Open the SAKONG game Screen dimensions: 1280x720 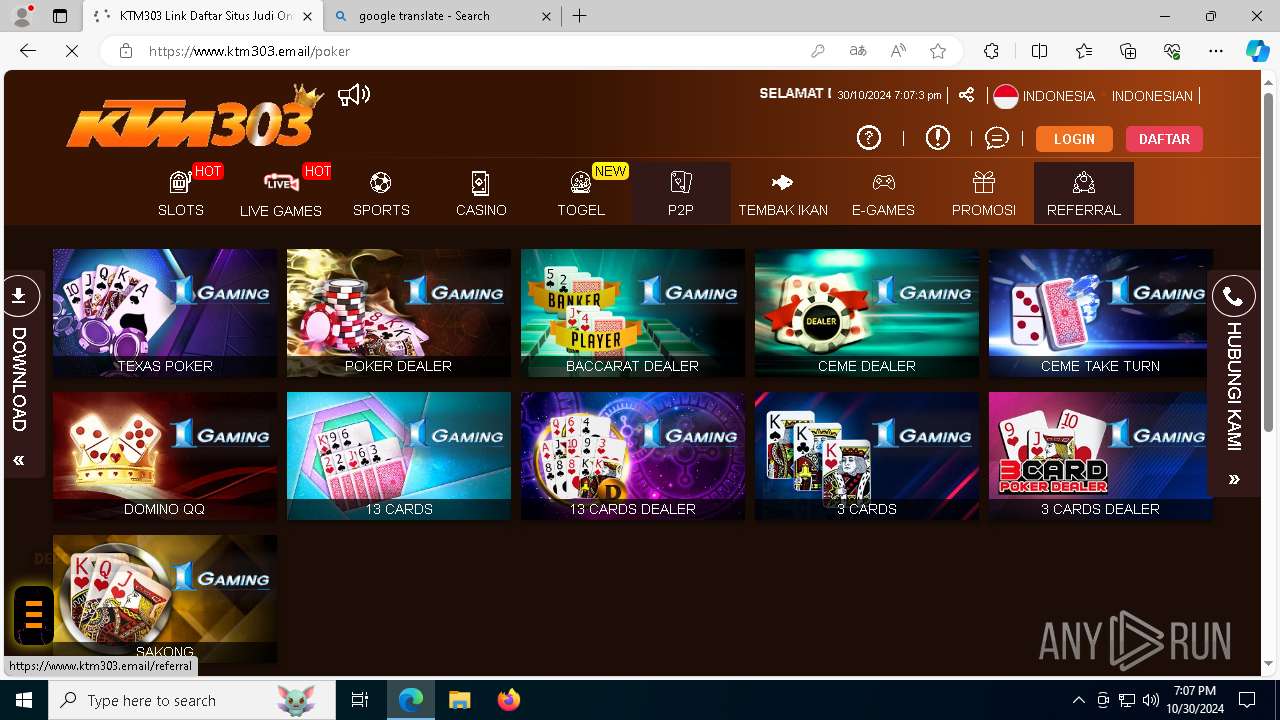pyautogui.click(x=165, y=599)
